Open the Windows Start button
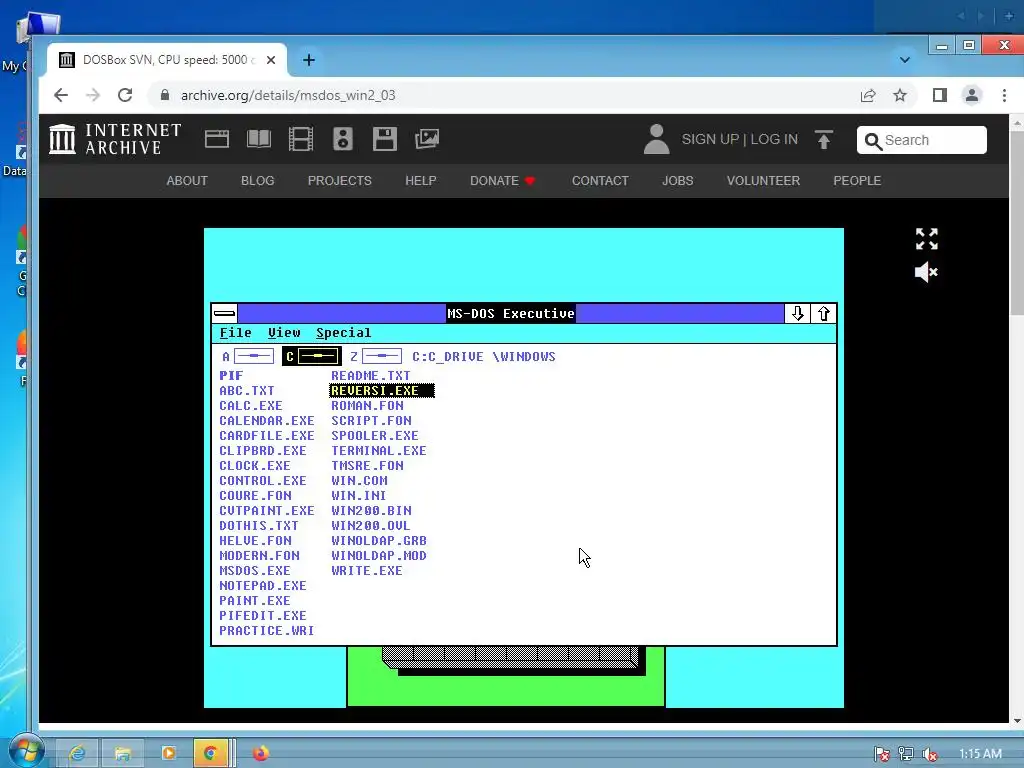Screen dimensions: 1024x768 point(26,752)
